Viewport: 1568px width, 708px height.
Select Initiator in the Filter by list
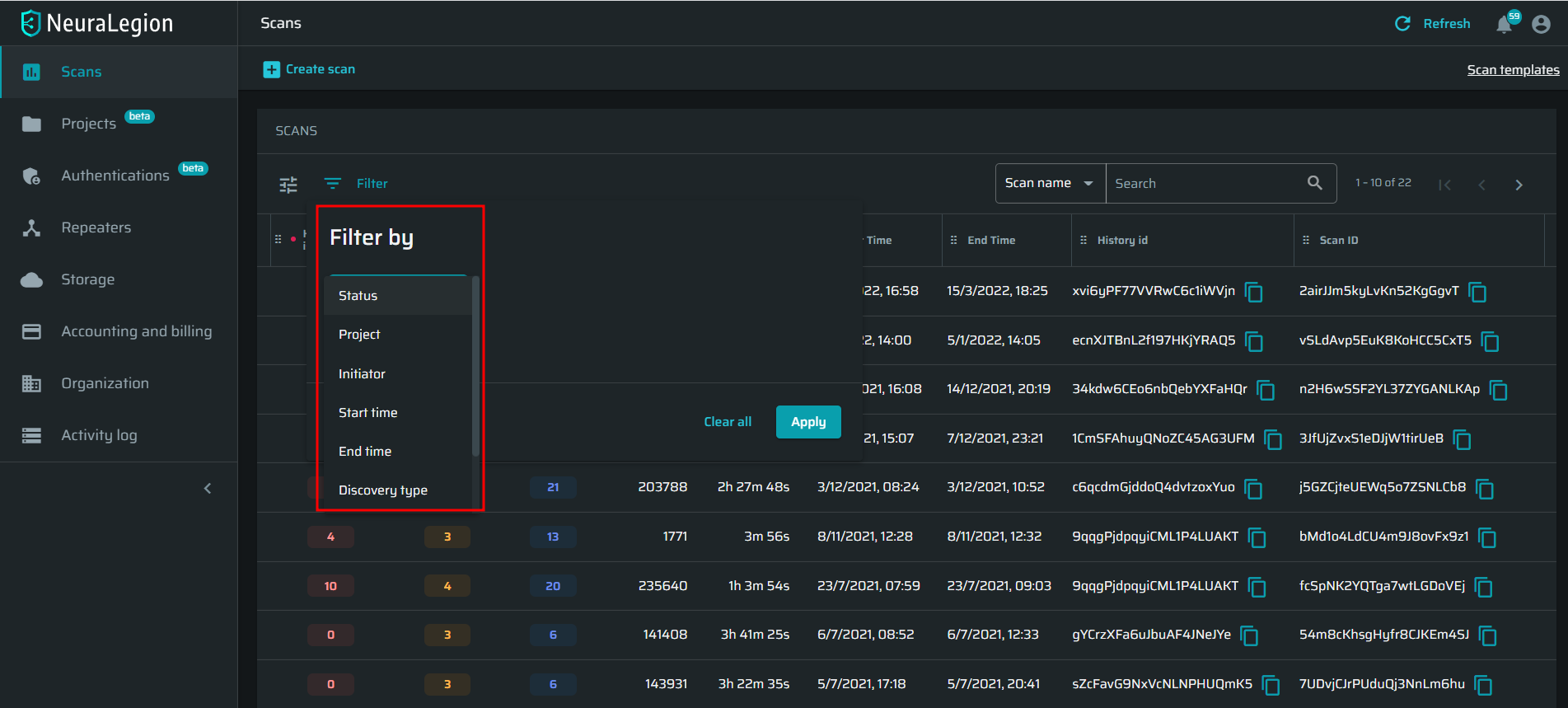[x=398, y=374]
